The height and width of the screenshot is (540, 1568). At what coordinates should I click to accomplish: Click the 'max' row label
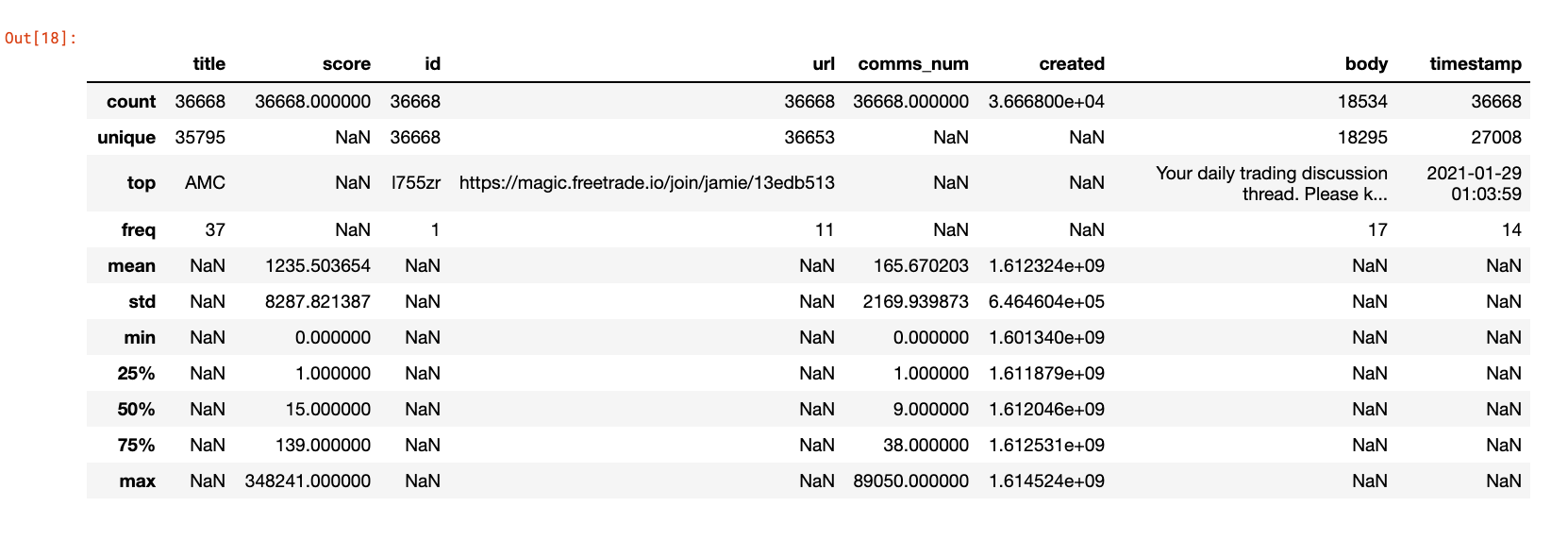(x=137, y=481)
